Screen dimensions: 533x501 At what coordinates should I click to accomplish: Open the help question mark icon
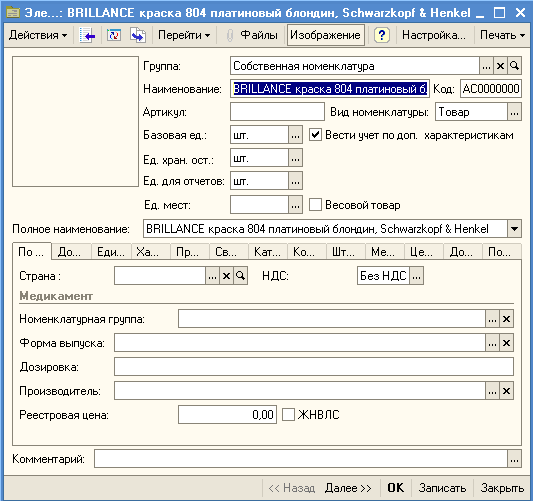[381, 35]
